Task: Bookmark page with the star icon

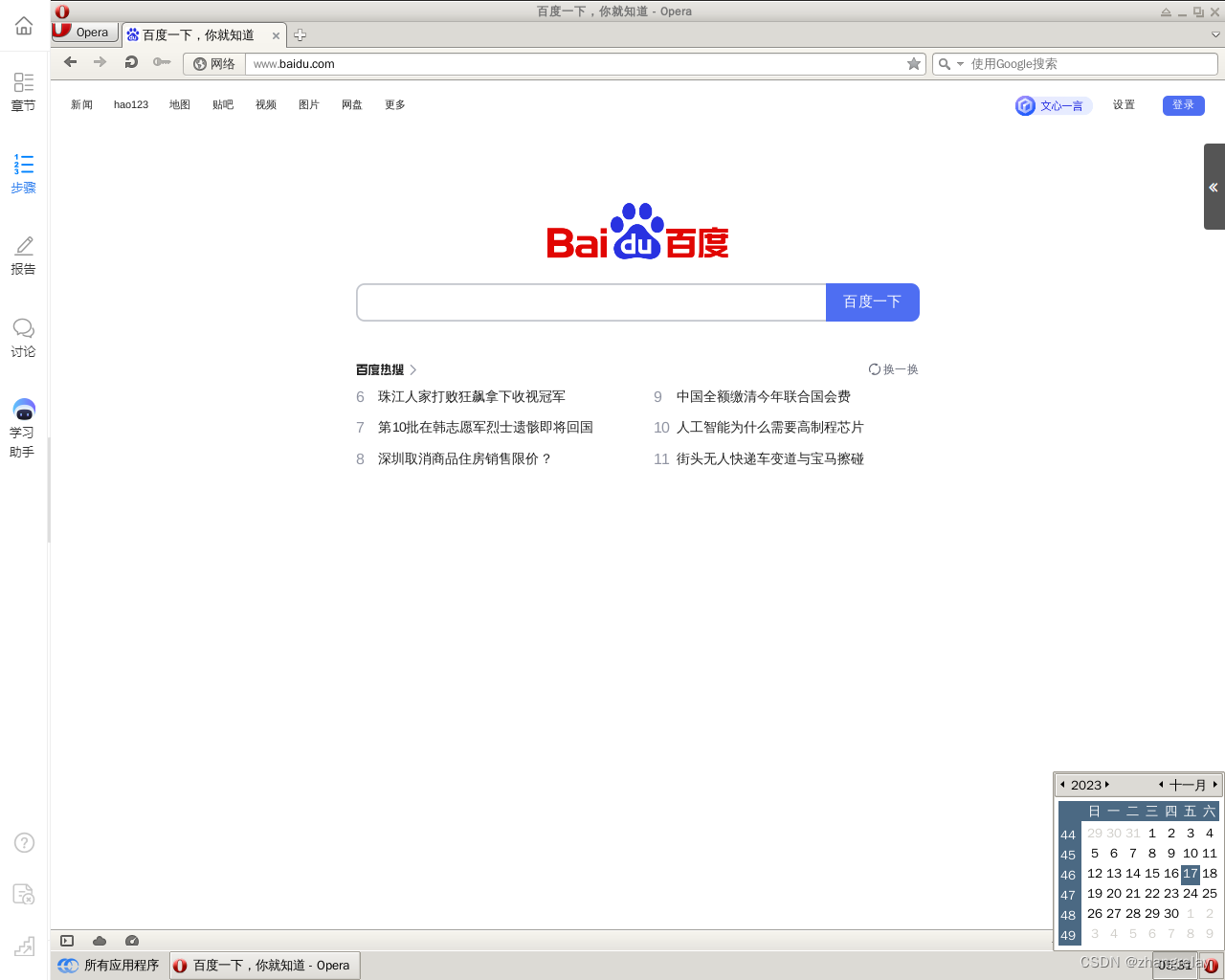Action: 914,64
